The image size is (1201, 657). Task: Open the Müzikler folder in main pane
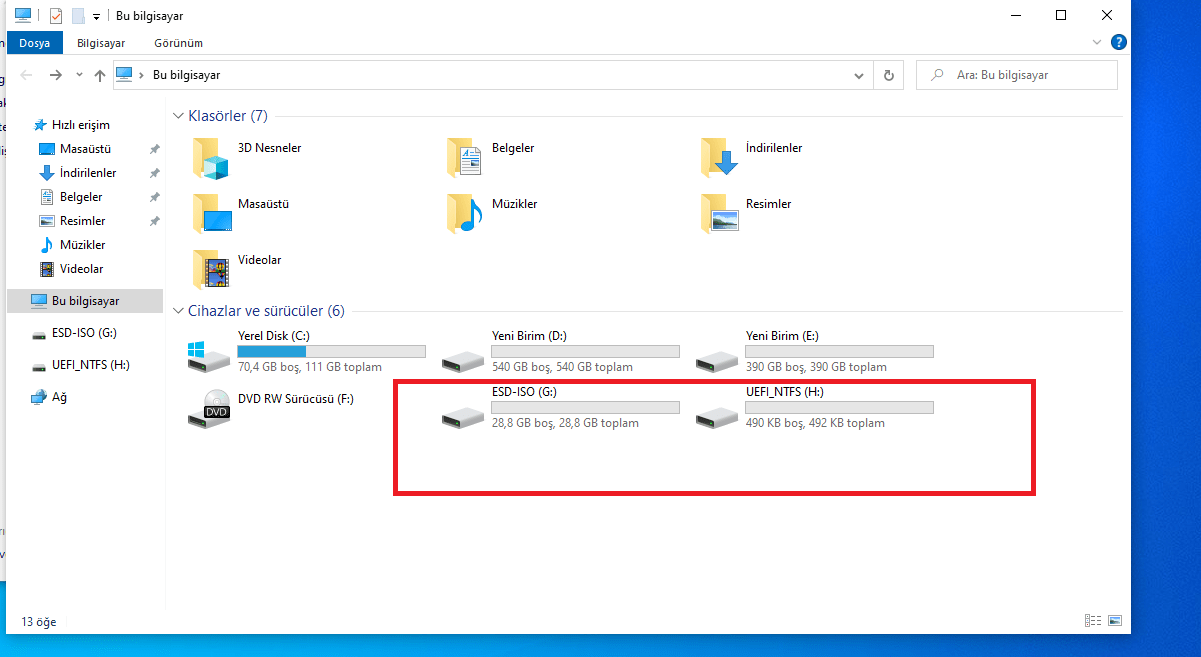pyautogui.click(x=492, y=212)
